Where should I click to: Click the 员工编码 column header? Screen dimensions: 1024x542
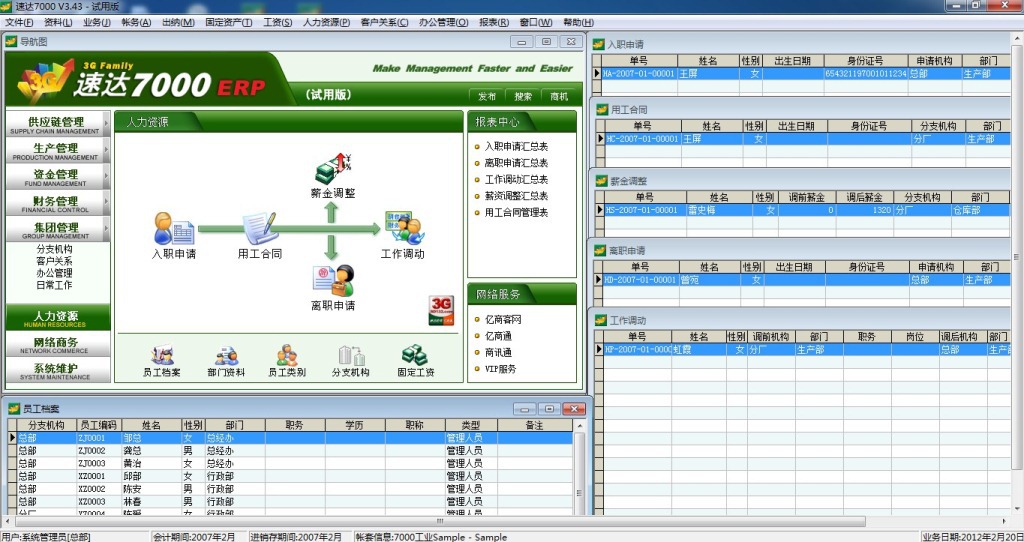point(99,425)
